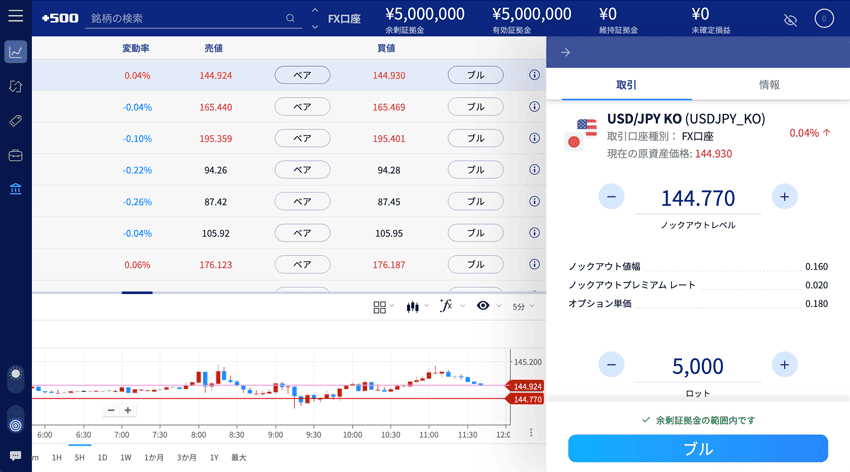Select the 5H chart range
The height and width of the screenshot is (472, 850).
coord(80,457)
